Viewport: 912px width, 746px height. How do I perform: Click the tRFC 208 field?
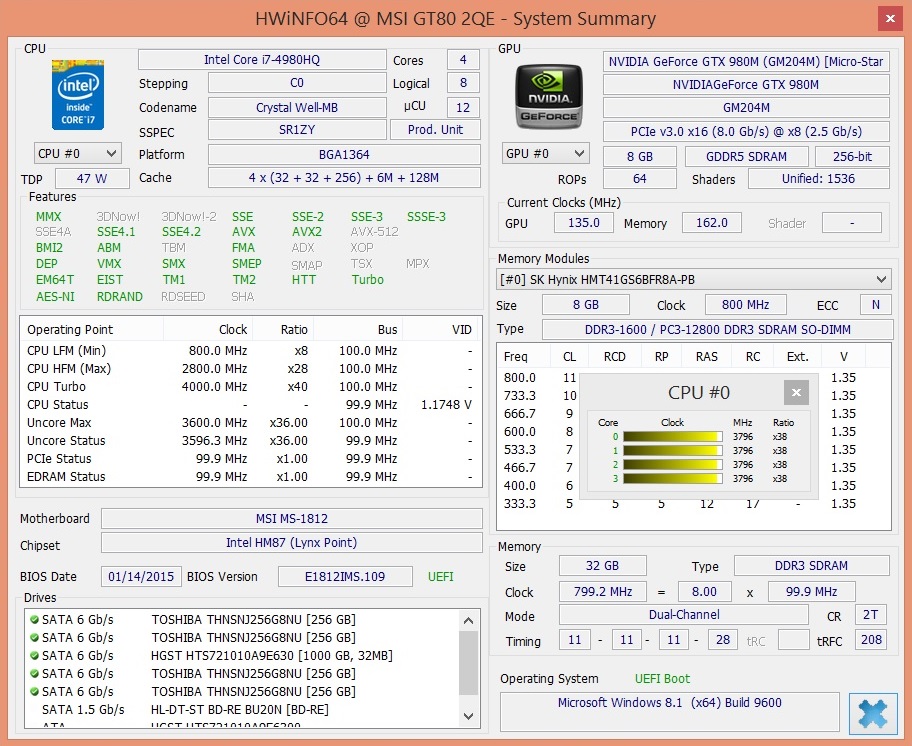point(871,640)
